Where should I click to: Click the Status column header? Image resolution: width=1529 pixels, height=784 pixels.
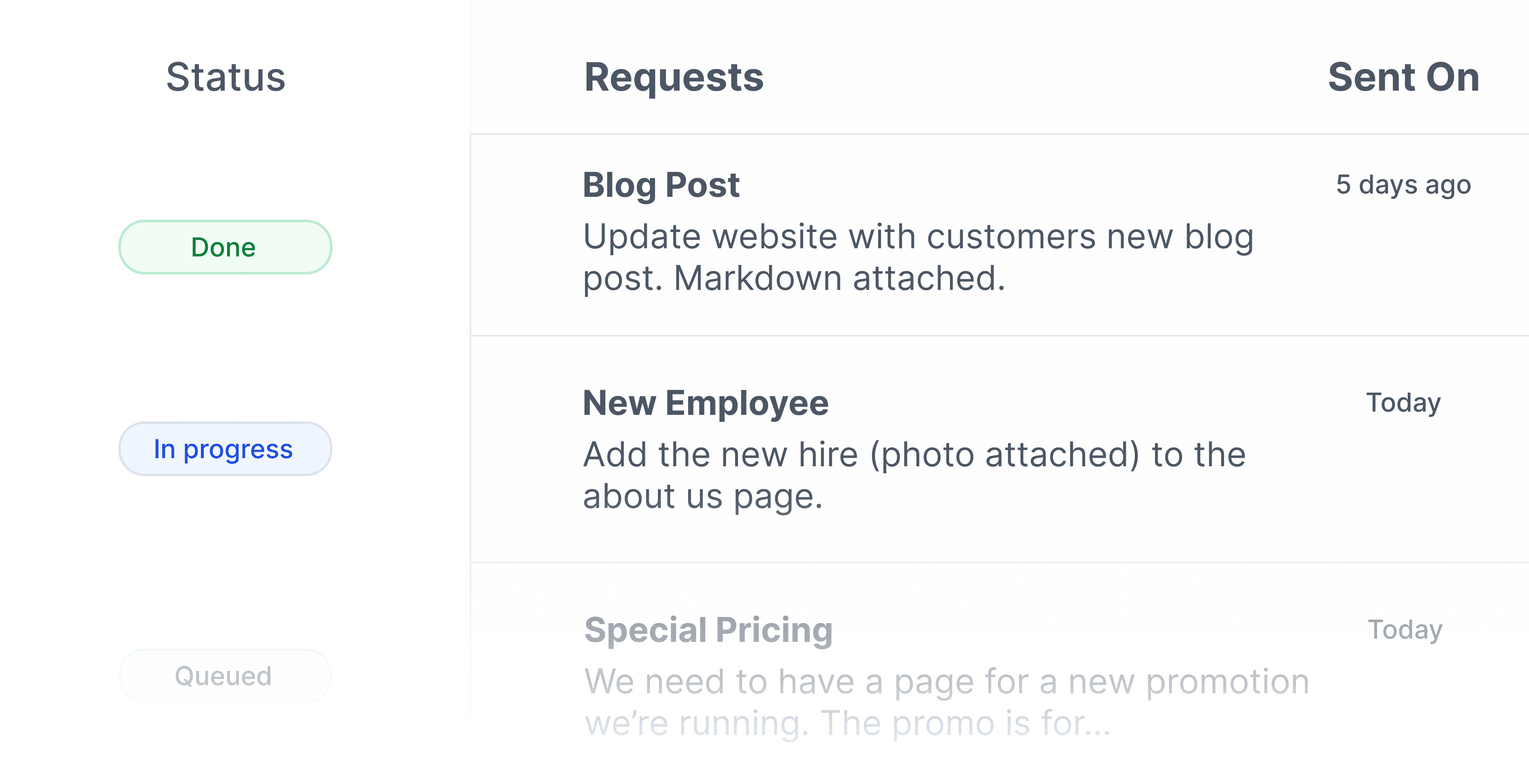click(x=225, y=77)
